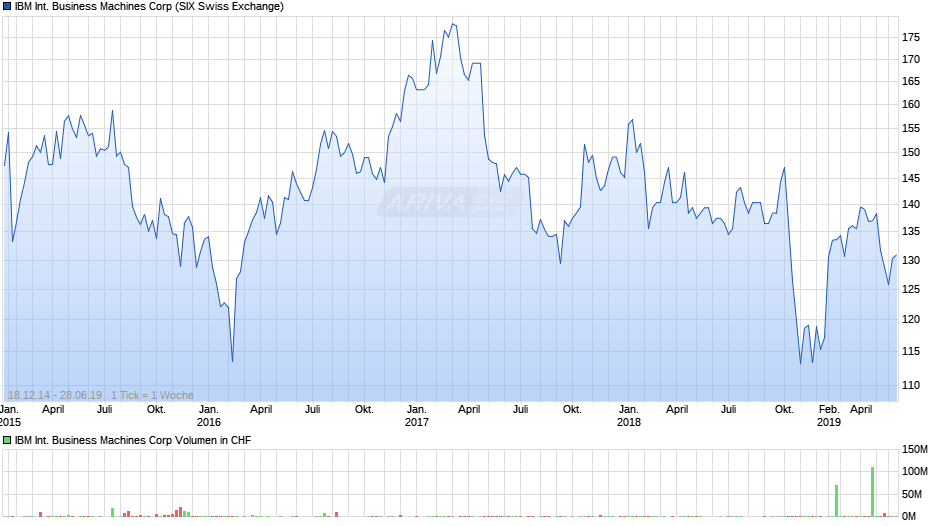
Task: Click the green legend square for IBM Volumen
Action: [x=7, y=440]
